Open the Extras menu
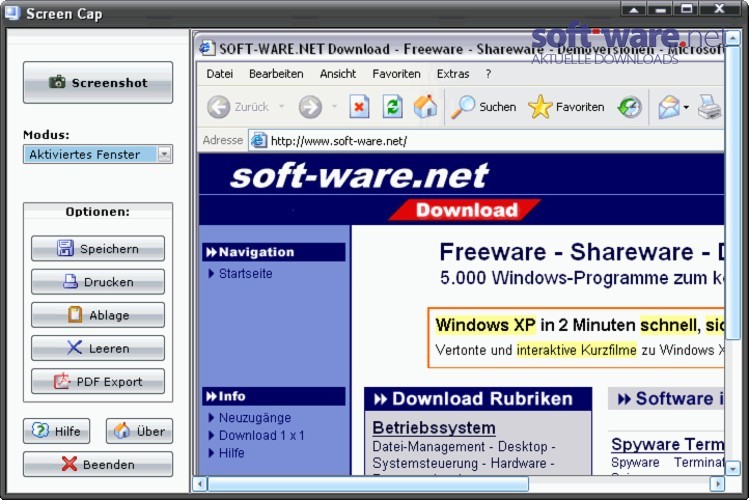The height and width of the screenshot is (500, 749). point(453,74)
